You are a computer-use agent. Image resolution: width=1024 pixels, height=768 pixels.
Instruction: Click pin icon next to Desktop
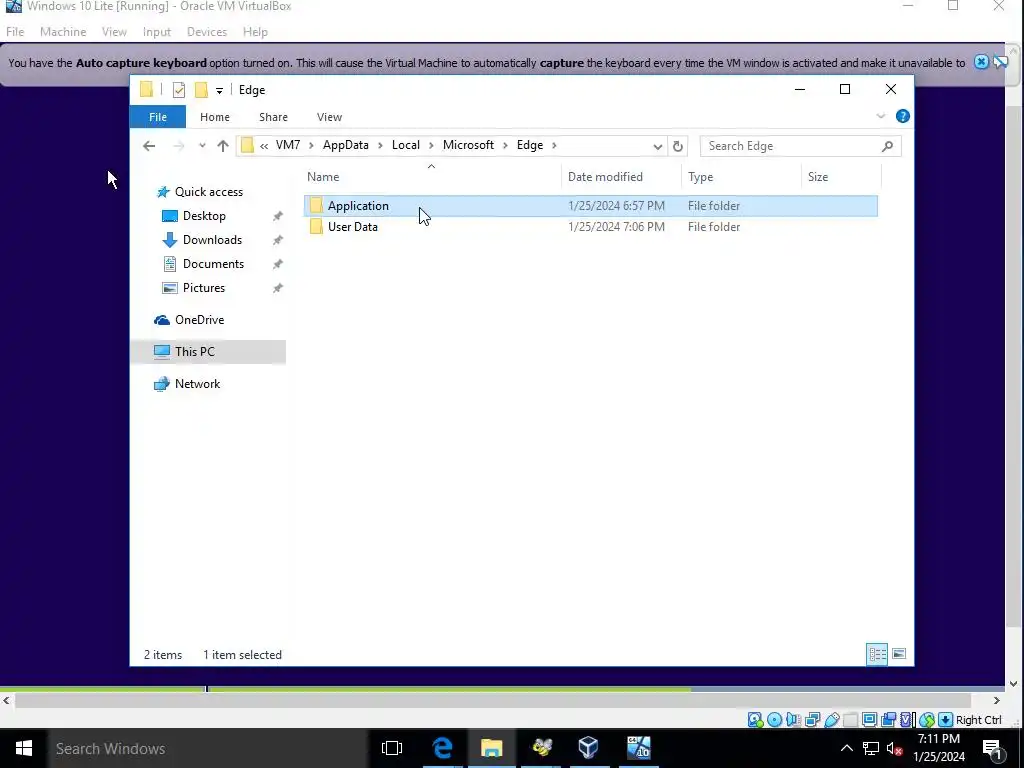(x=278, y=216)
